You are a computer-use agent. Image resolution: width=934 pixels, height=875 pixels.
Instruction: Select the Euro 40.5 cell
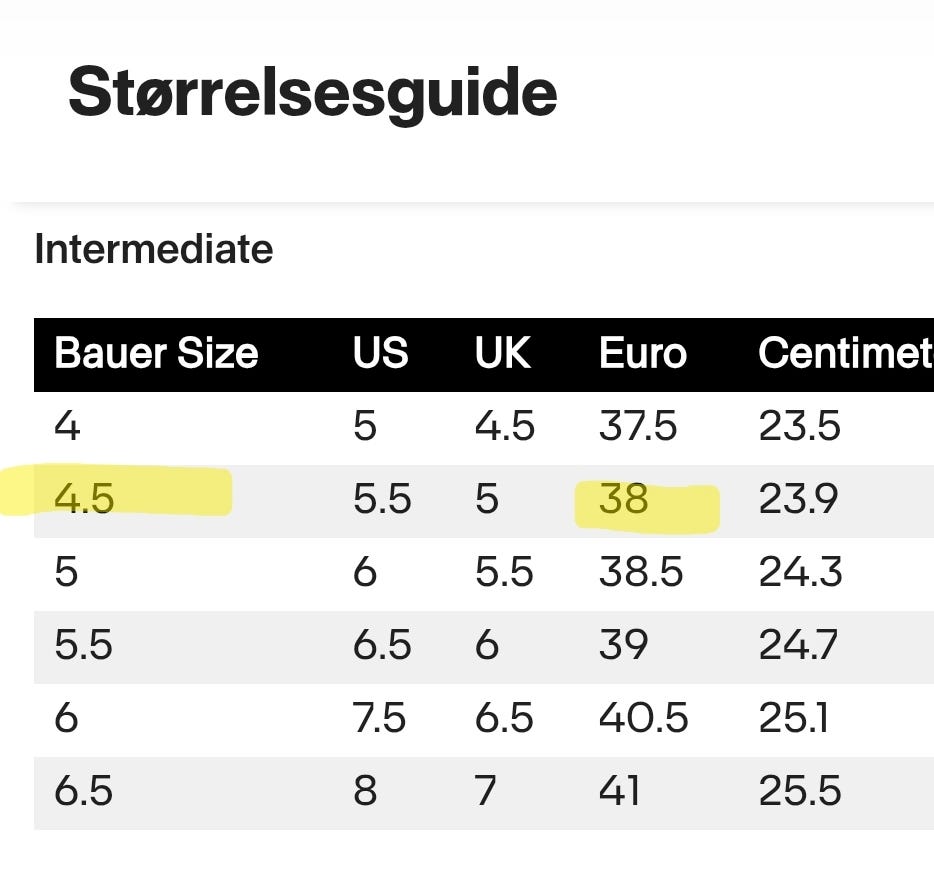[x=643, y=718]
